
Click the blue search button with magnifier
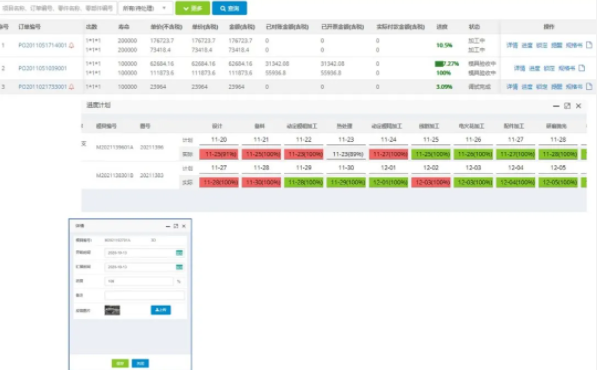tap(229, 8)
